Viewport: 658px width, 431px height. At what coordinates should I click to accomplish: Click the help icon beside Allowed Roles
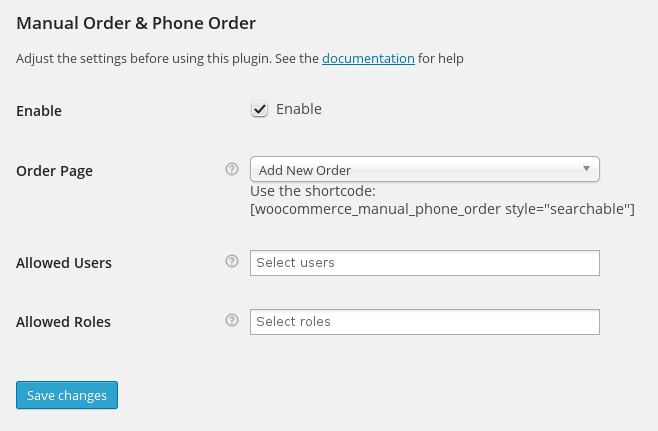pyautogui.click(x=232, y=320)
